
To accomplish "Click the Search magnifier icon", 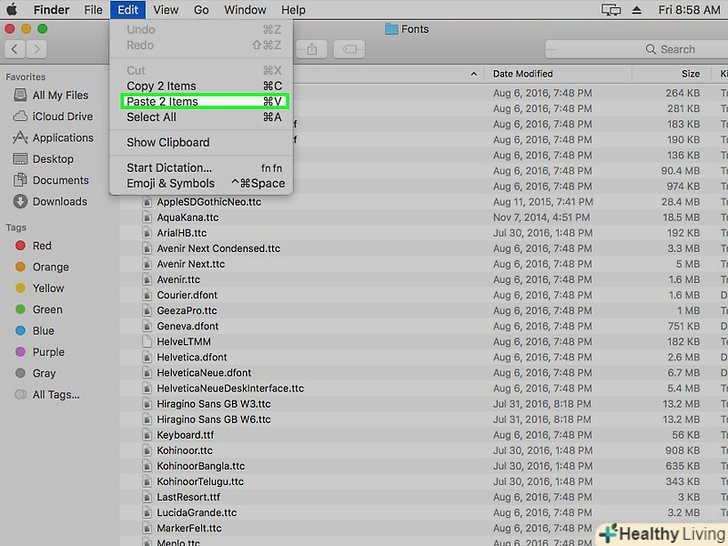I will (651, 49).
